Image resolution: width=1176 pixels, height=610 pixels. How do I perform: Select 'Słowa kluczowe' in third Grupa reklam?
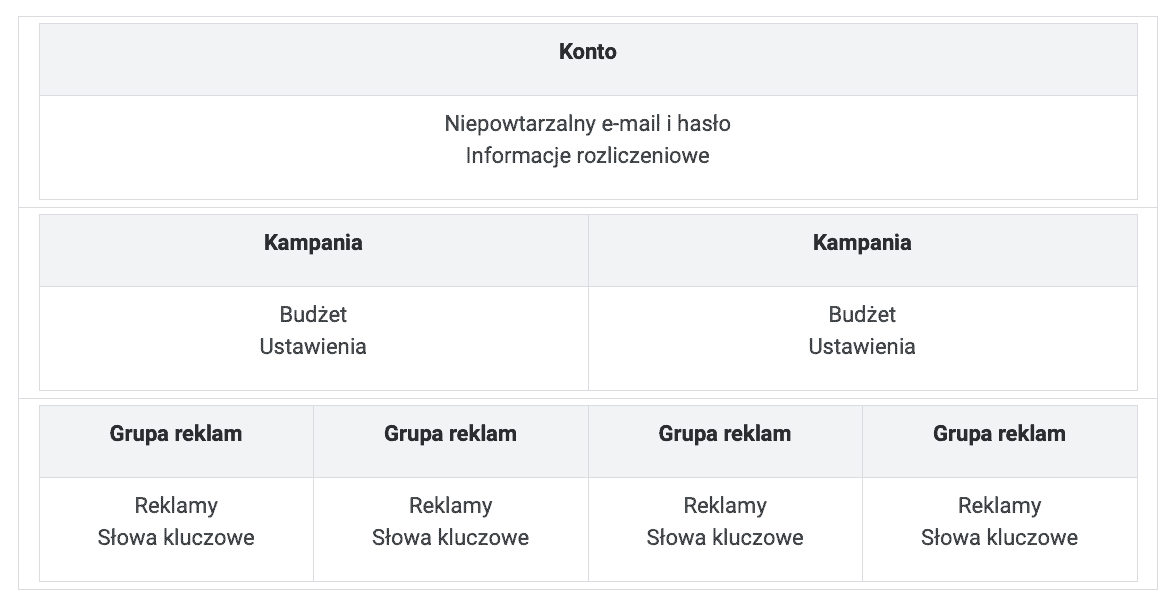coord(725,538)
